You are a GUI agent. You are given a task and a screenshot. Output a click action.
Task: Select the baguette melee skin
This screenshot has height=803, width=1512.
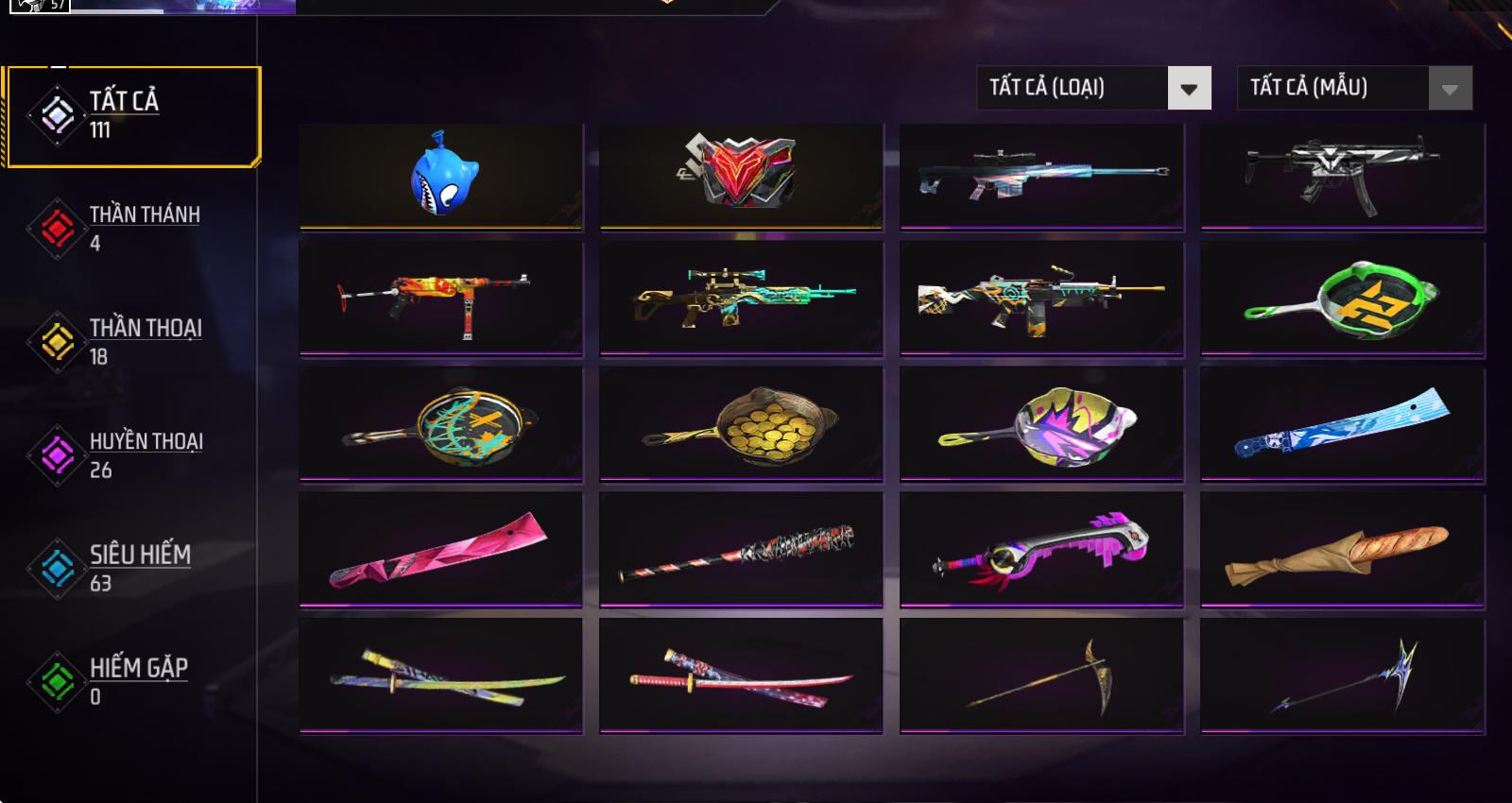pyautogui.click(x=1343, y=549)
